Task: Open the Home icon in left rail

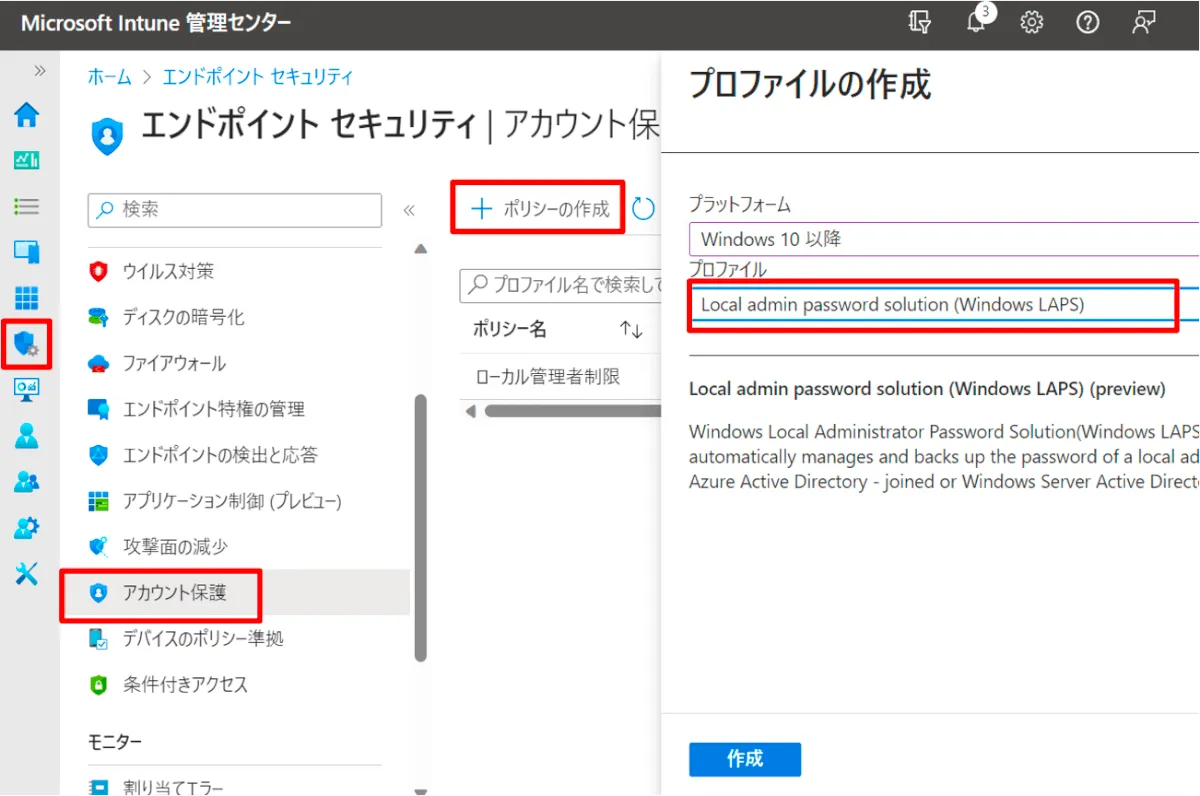Action: tap(27, 114)
